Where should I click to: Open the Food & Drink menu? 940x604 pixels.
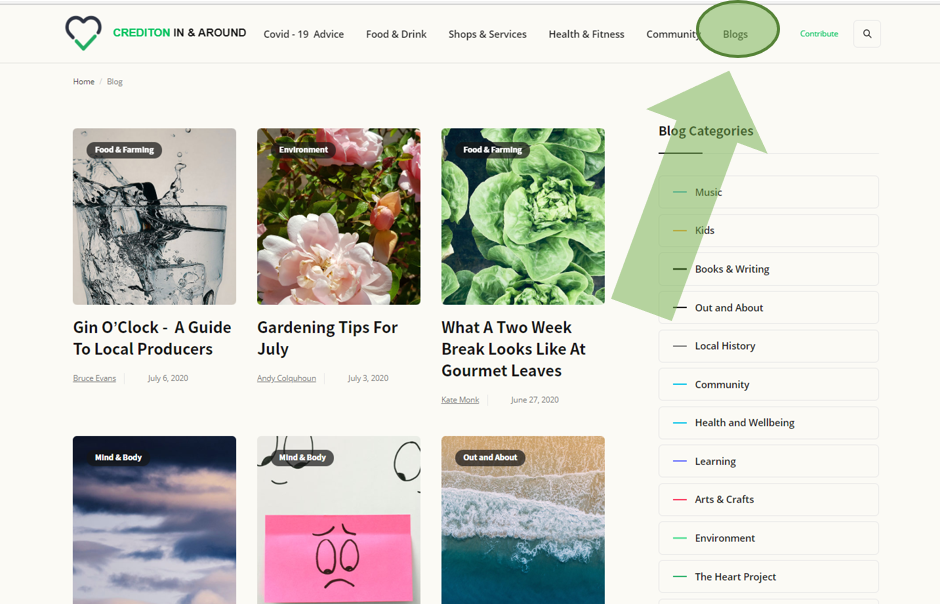click(x=396, y=34)
